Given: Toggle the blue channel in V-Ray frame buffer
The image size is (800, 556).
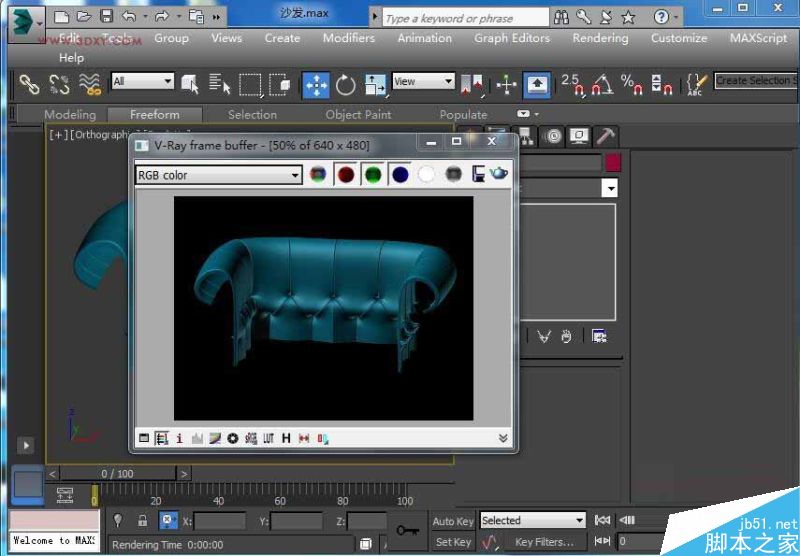Looking at the screenshot, I should point(400,175).
